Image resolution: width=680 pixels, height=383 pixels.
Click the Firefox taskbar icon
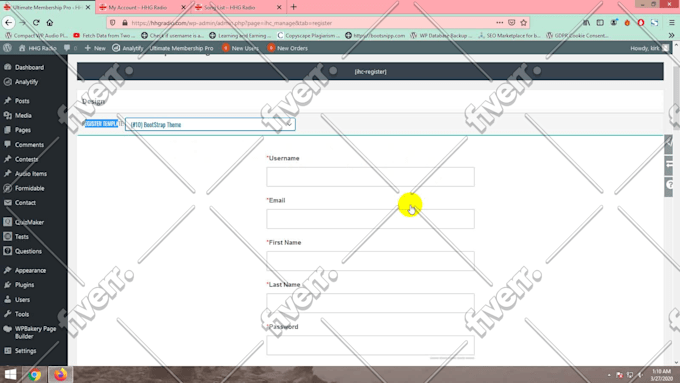click(61, 374)
